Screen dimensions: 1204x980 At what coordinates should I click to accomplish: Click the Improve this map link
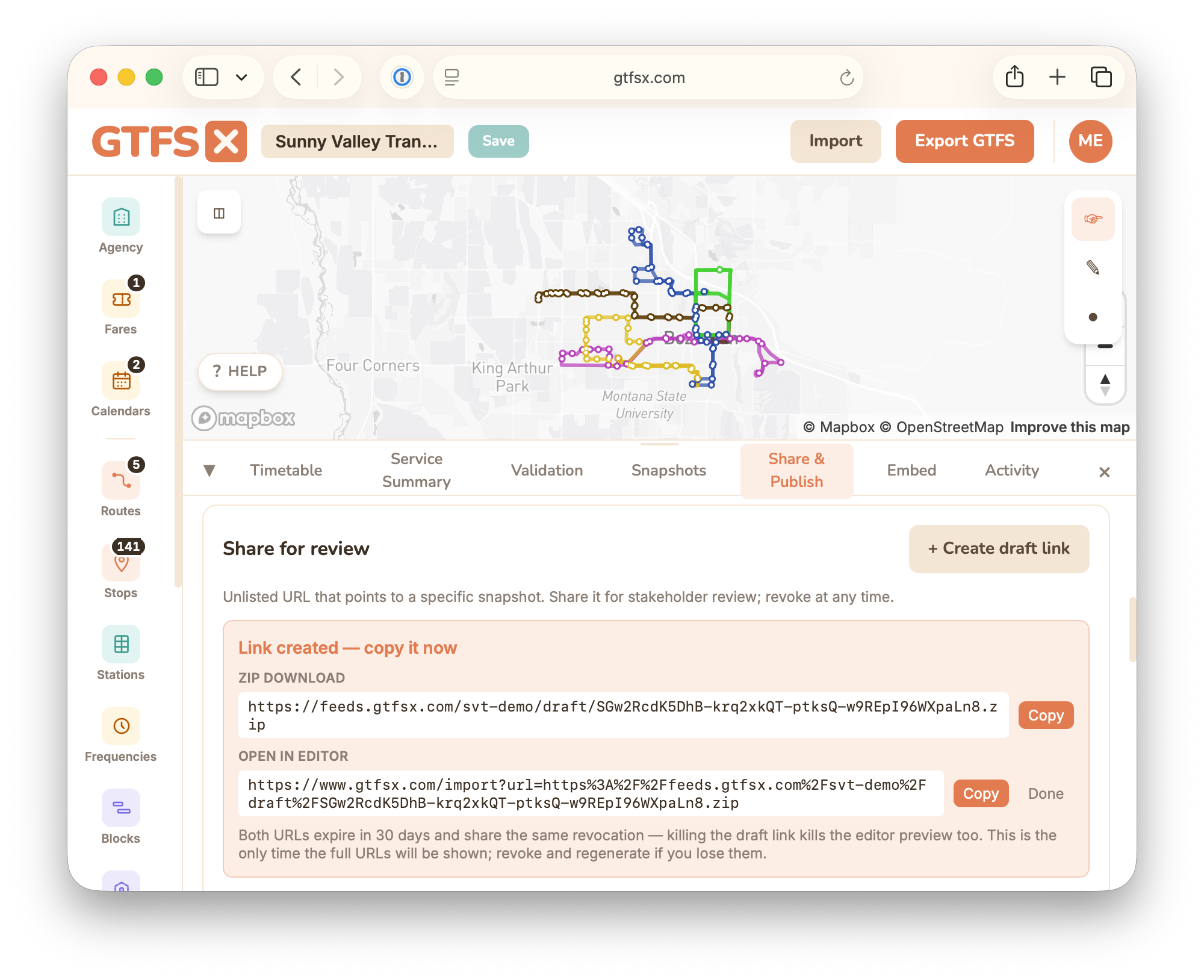tap(1070, 427)
